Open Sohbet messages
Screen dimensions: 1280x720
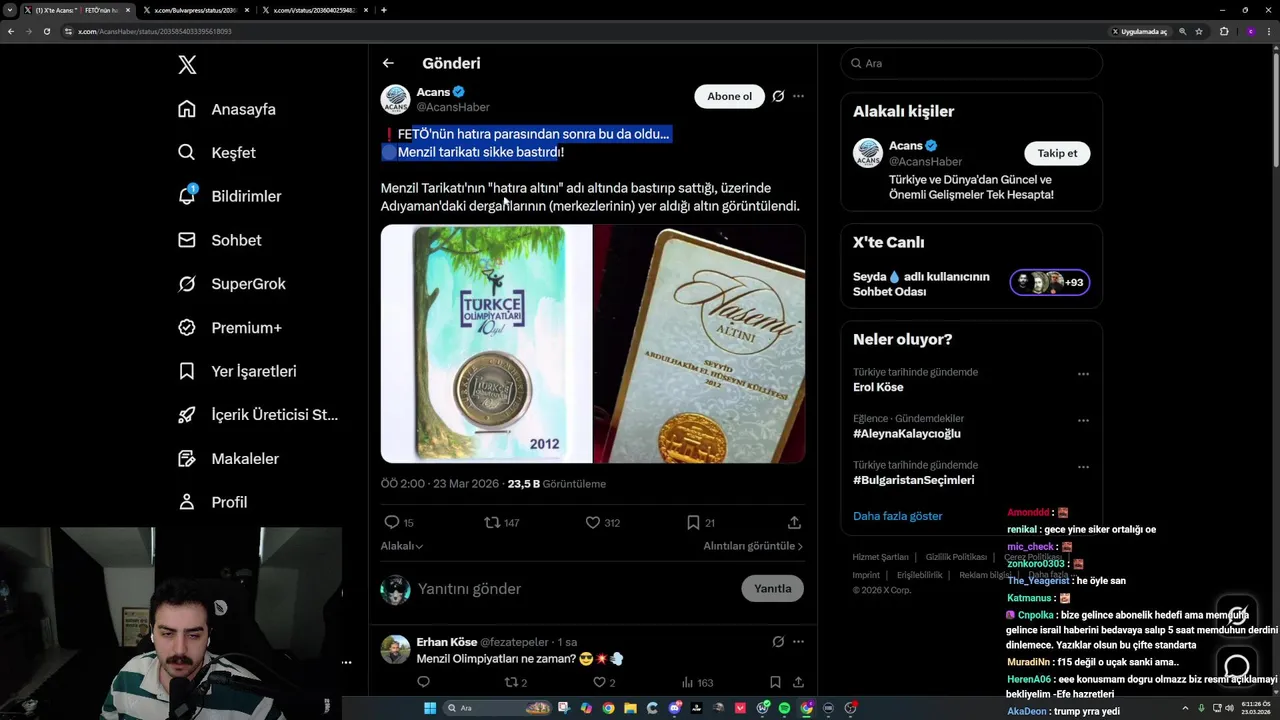coord(220,240)
